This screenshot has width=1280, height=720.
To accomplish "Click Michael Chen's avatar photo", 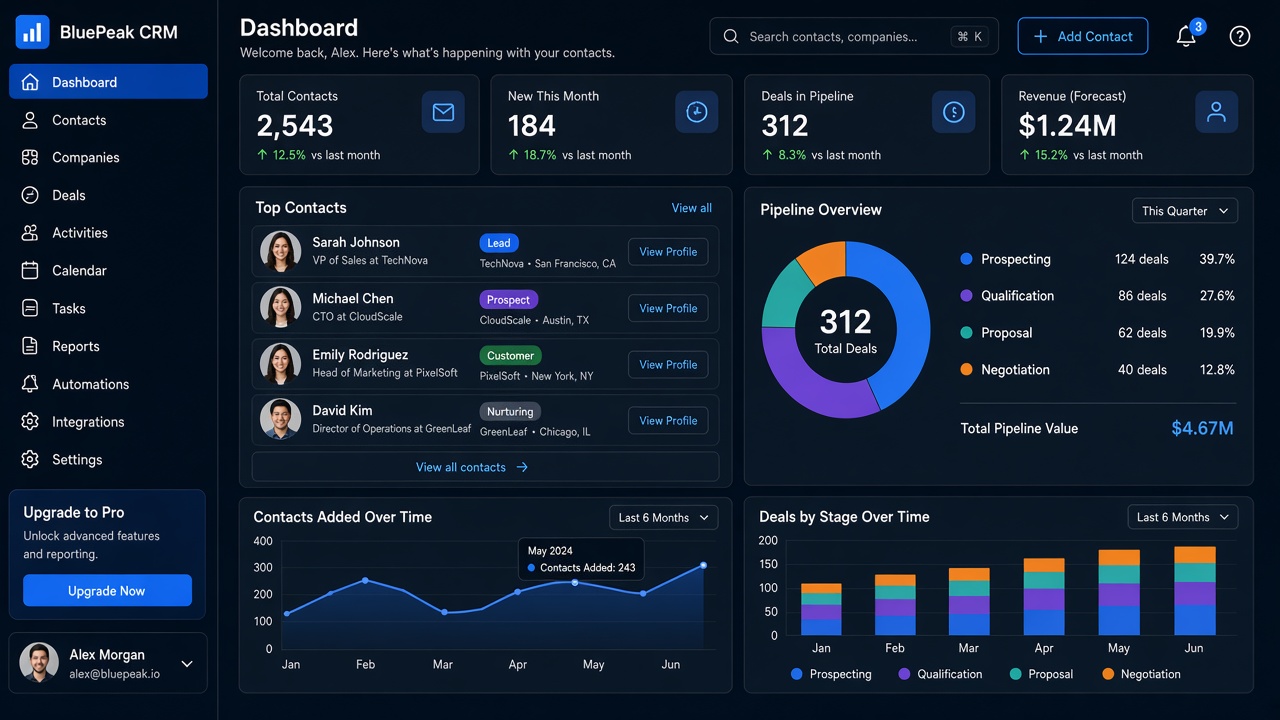I will tap(281, 307).
